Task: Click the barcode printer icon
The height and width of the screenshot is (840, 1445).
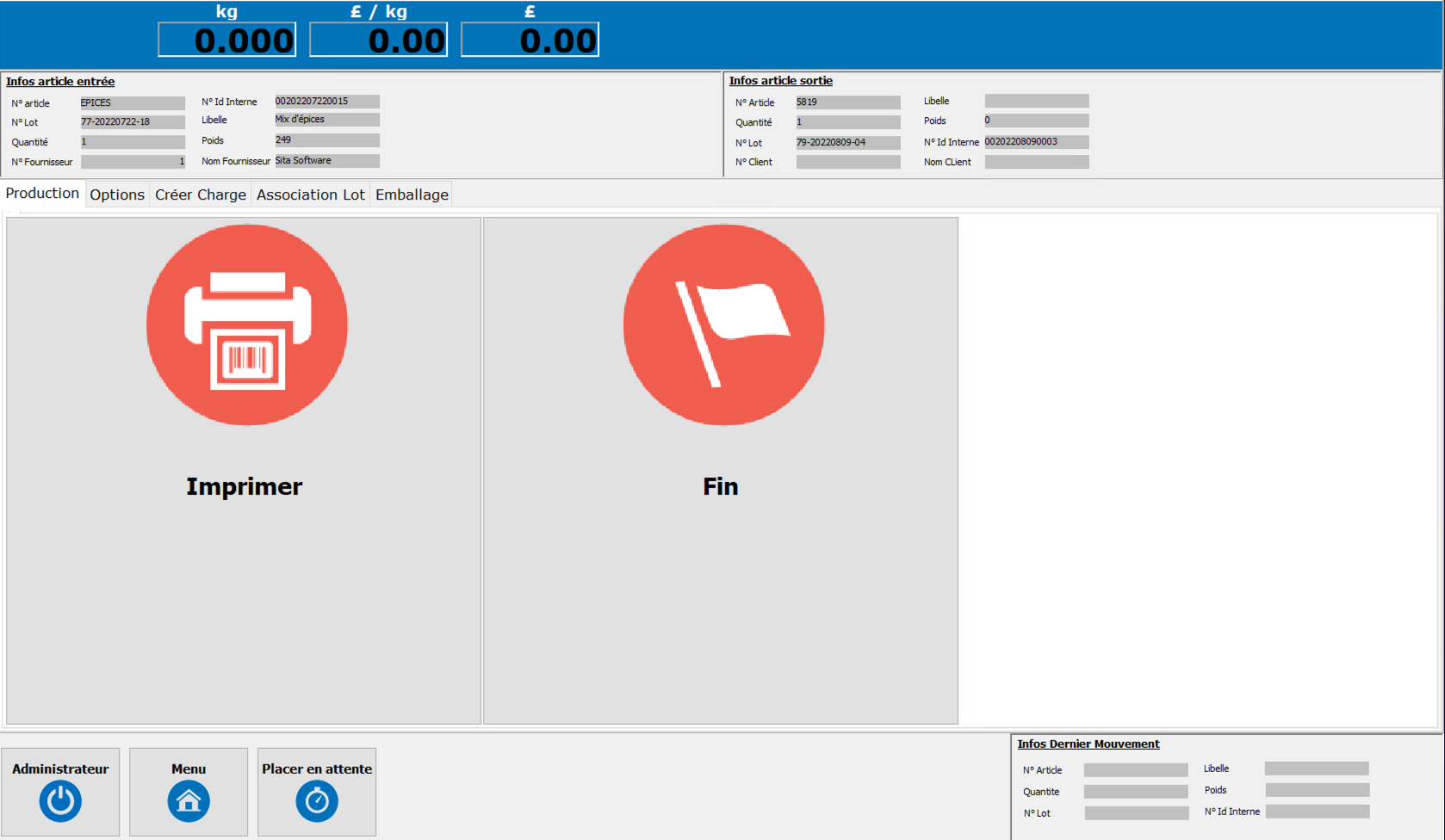Action: (x=247, y=325)
